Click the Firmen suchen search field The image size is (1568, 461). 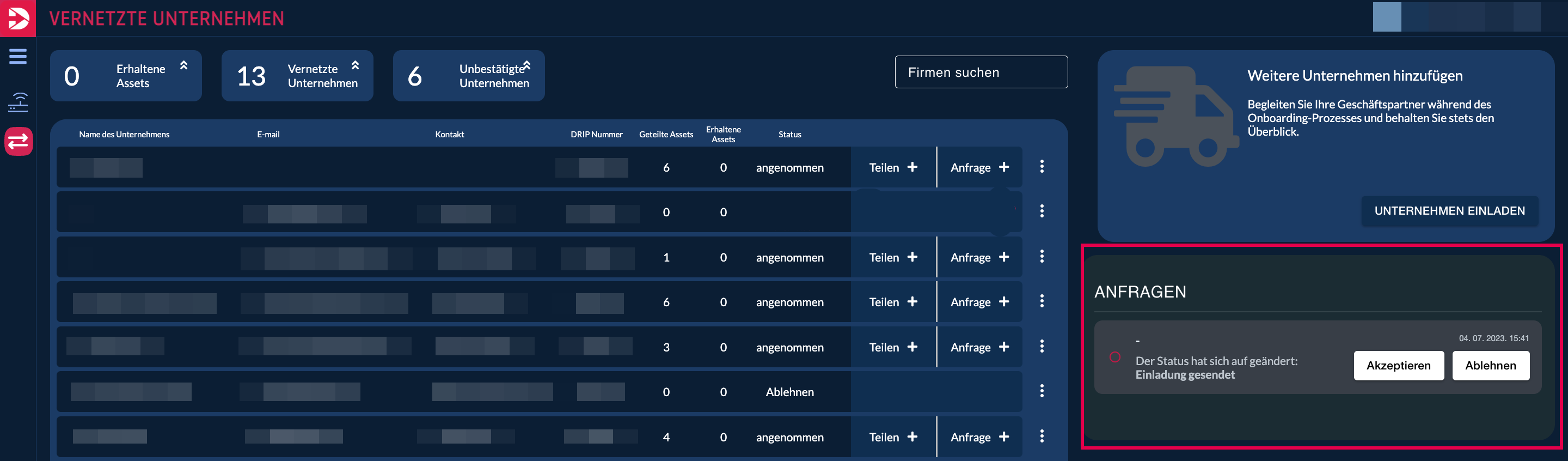coord(981,72)
